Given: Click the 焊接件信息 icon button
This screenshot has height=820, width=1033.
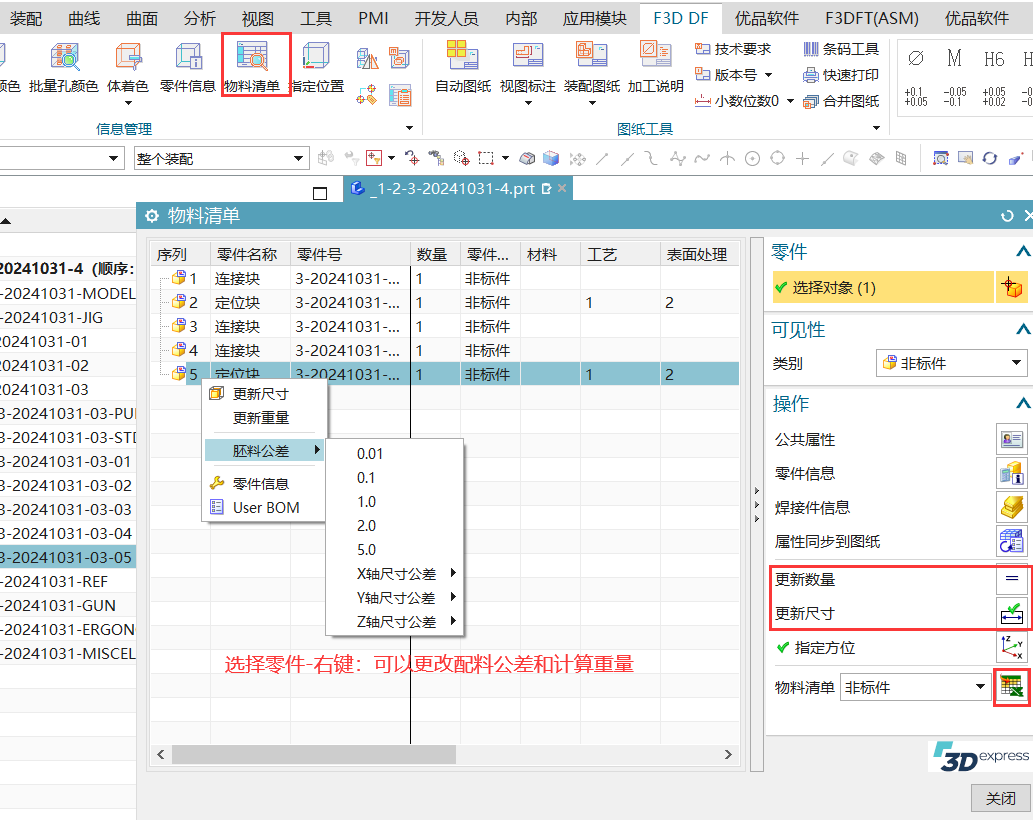Looking at the screenshot, I should point(1011,507).
